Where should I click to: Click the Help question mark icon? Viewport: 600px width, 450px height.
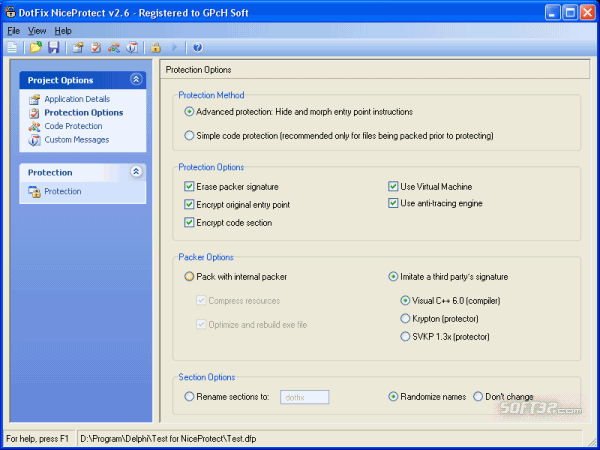click(197, 47)
